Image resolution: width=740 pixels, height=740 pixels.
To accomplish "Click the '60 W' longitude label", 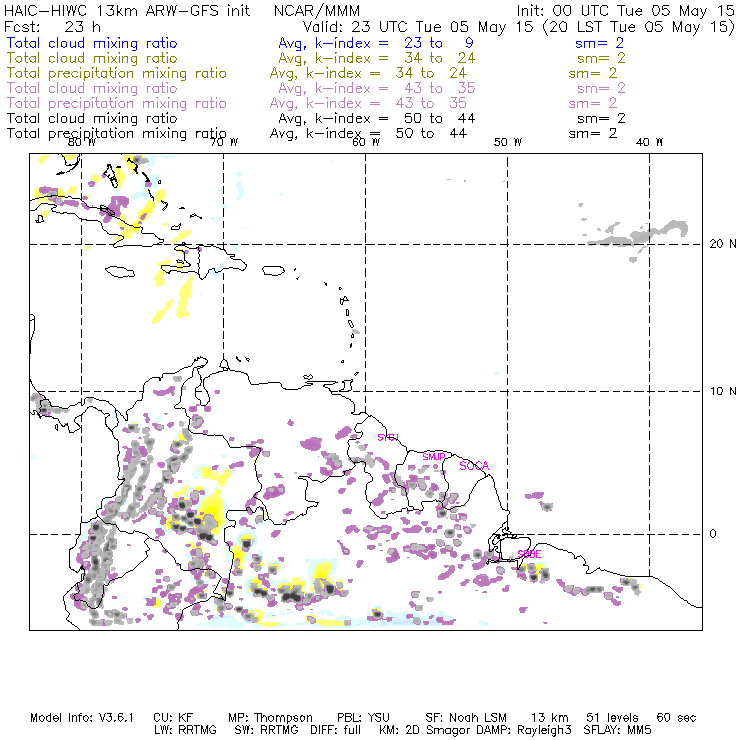I will click(x=366, y=142).
